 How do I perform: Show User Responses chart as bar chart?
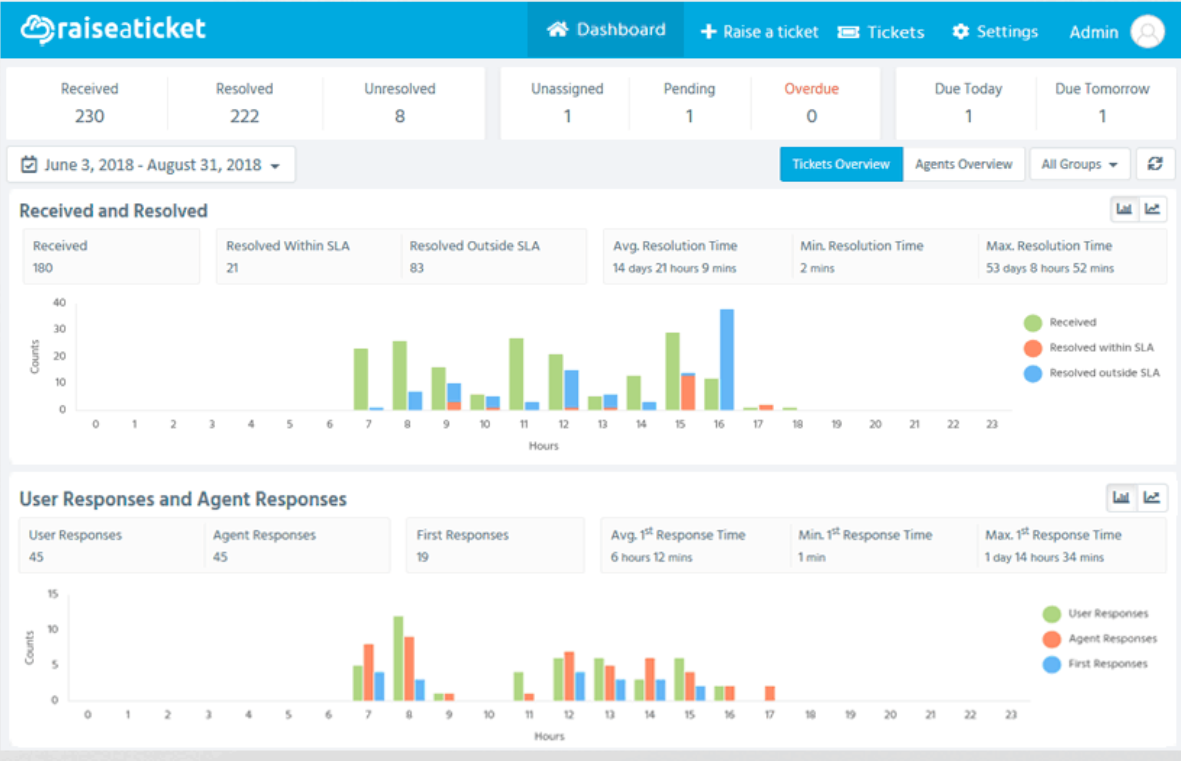[x=1121, y=497]
